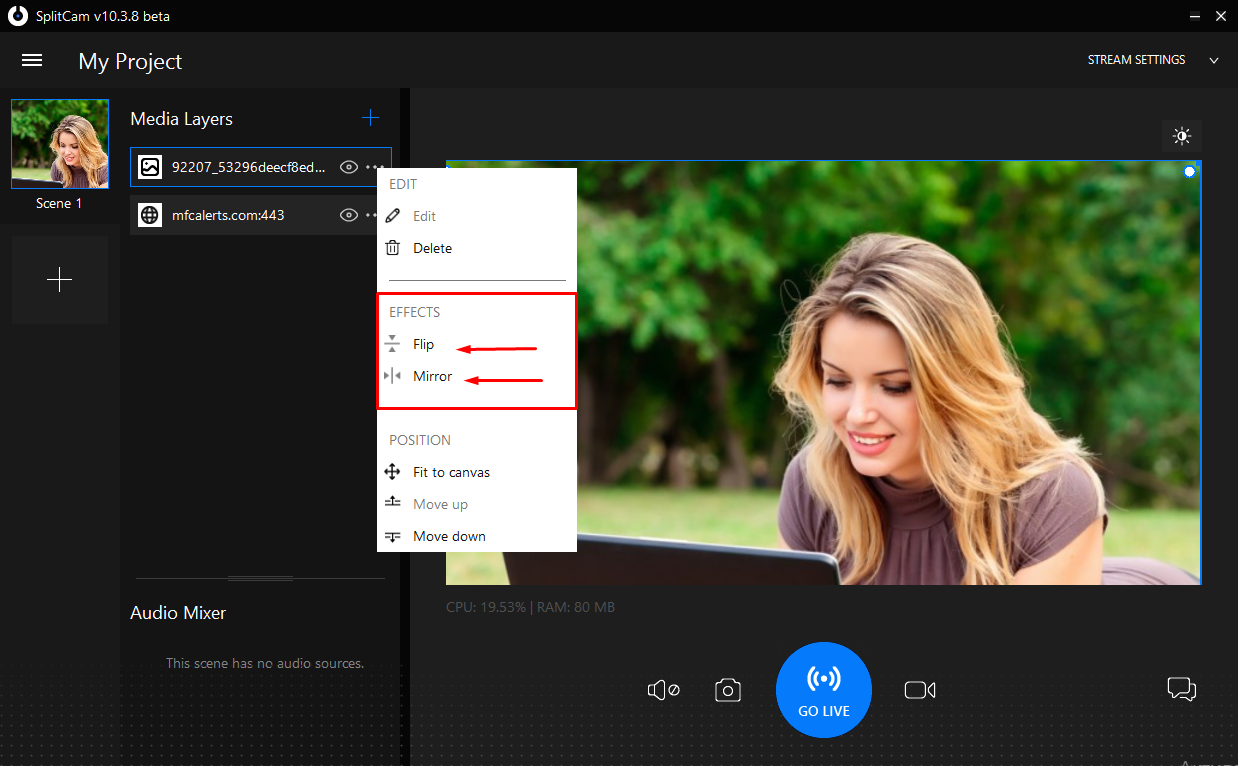Click the panel divider handle above Audio Mixer

tap(260, 578)
